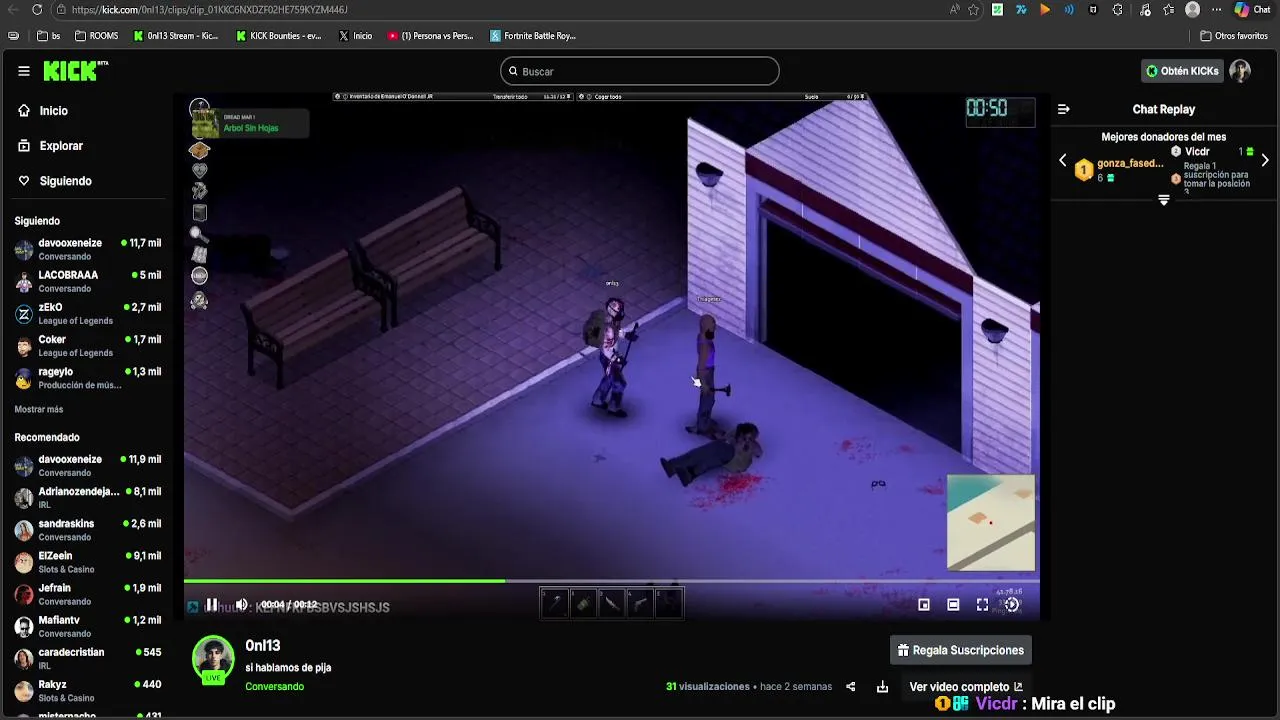Open the hamburger sidebar menu

point(23,71)
